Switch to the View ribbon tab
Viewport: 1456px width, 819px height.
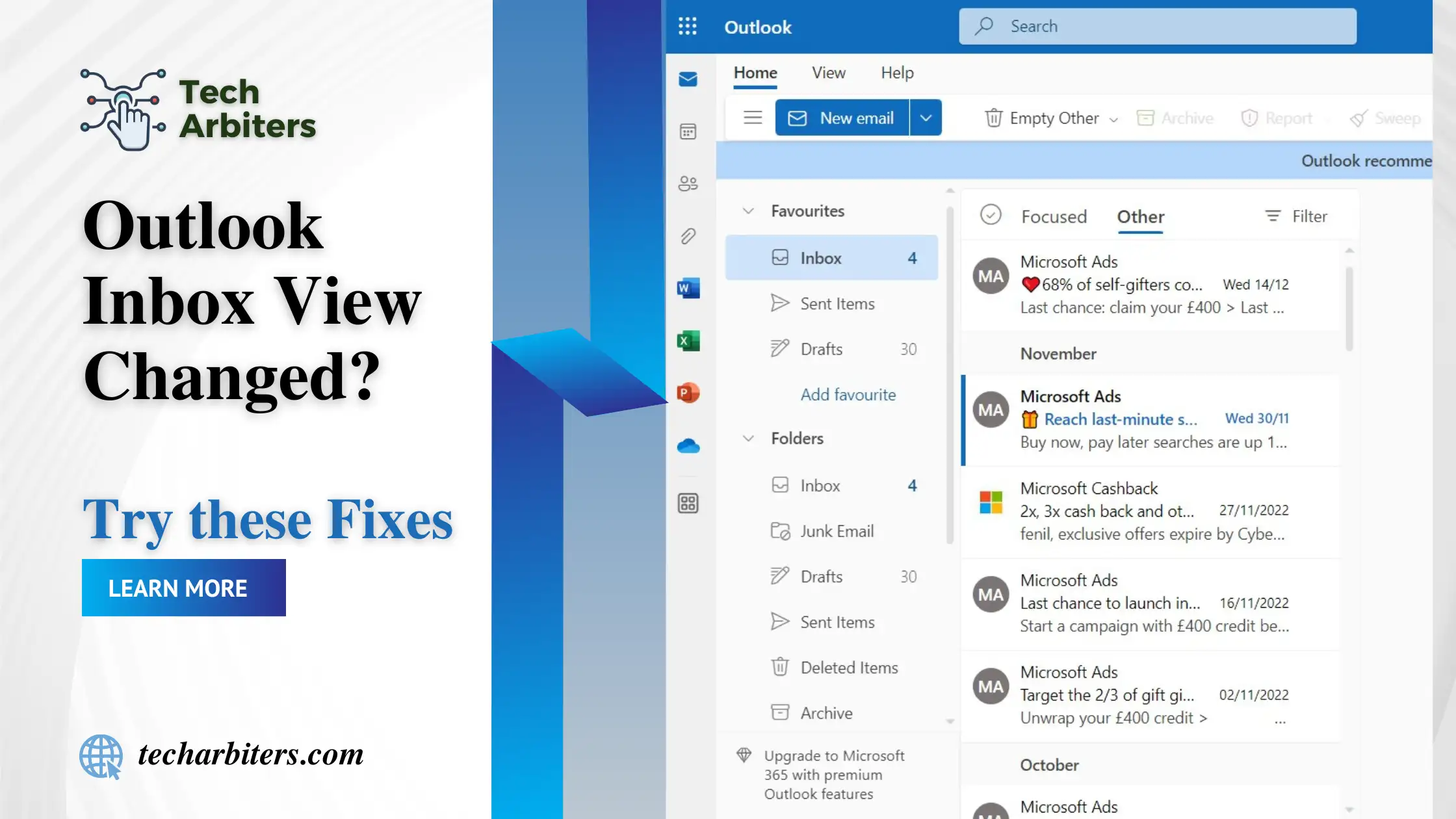point(829,72)
